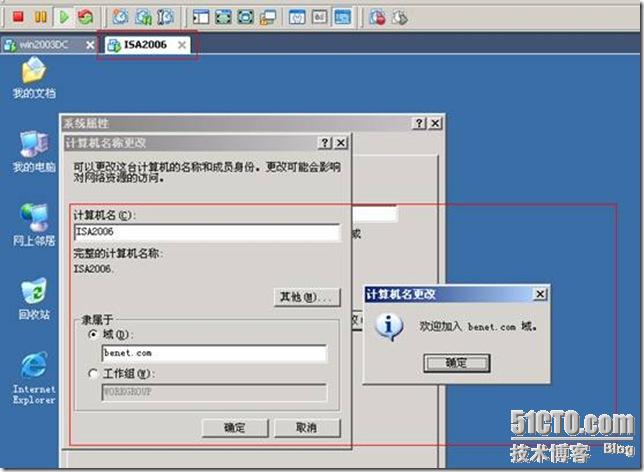Image resolution: width=644 pixels, height=472 pixels.
Task: Click the red Power Off VM button
Action: click(18, 17)
